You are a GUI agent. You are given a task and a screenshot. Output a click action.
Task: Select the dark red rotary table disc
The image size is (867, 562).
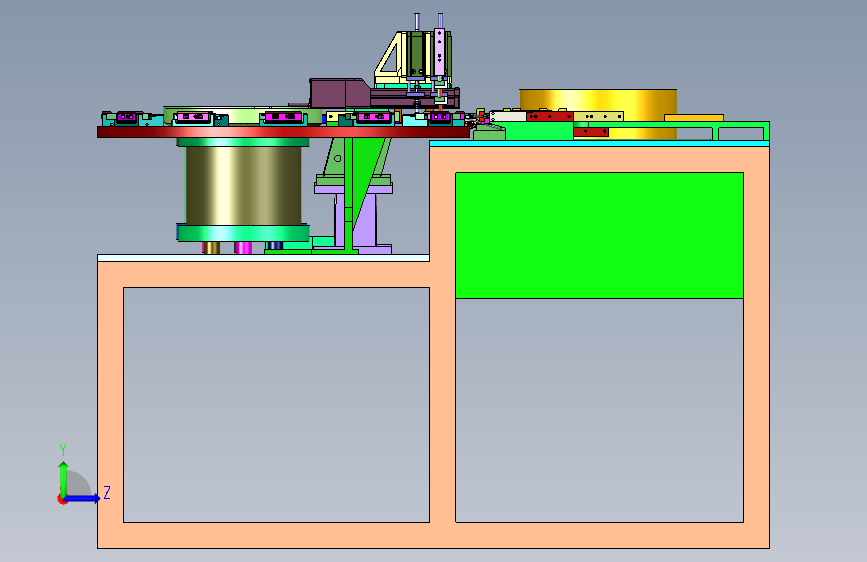[283, 132]
